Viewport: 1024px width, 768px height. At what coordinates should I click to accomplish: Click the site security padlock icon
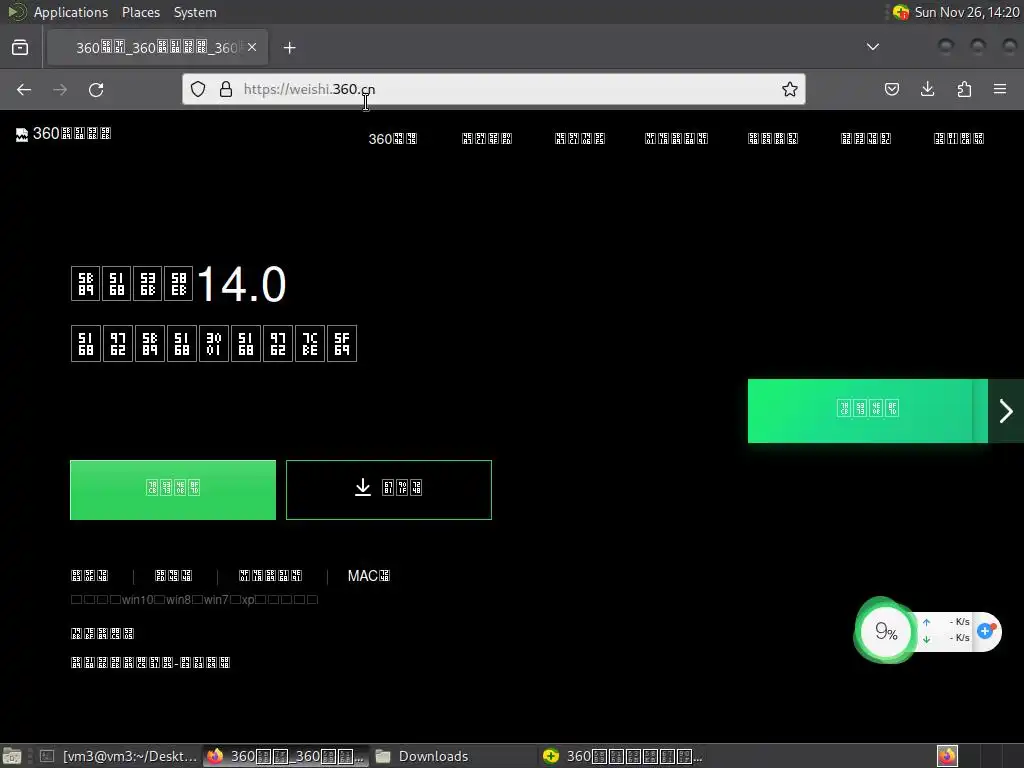coord(226,89)
